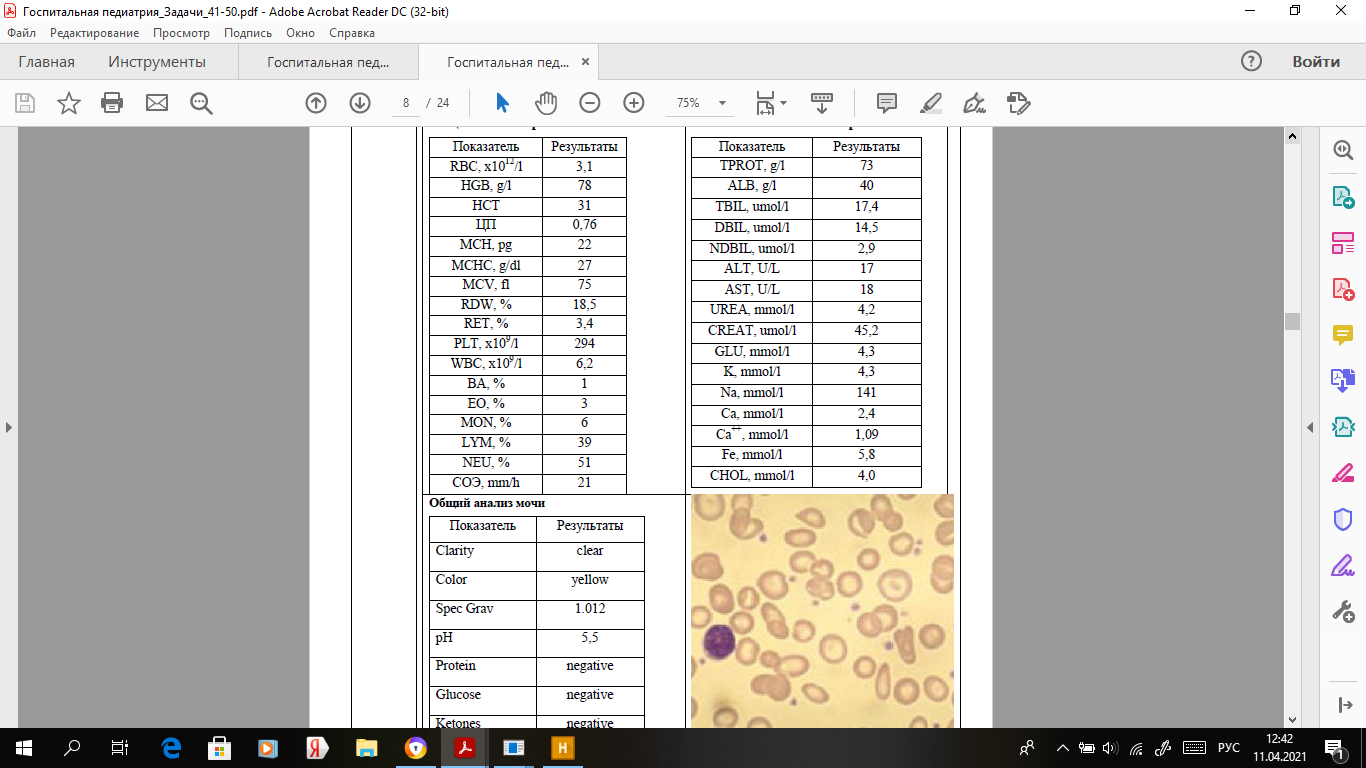Image resolution: width=1366 pixels, height=768 pixels.
Task: Open the Windows Start menu
Action: 23,747
